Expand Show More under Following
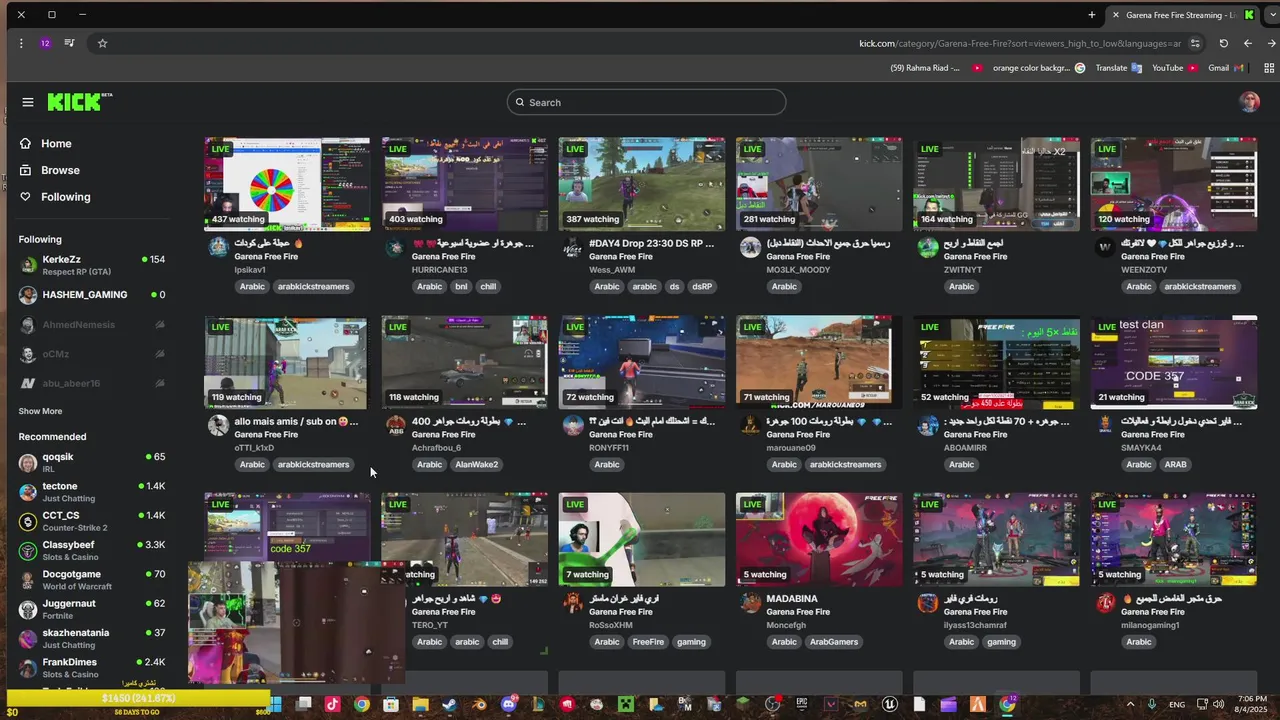 pos(40,411)
